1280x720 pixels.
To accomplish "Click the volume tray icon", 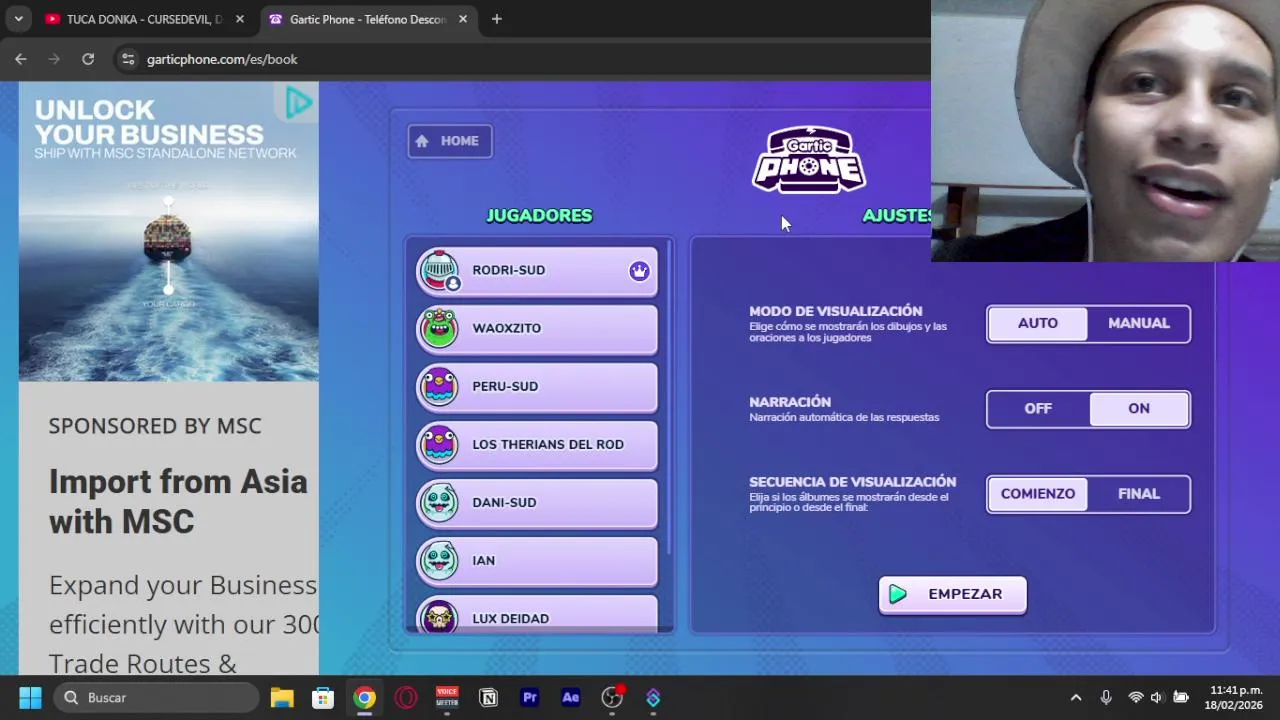I will coord(1157,697).
